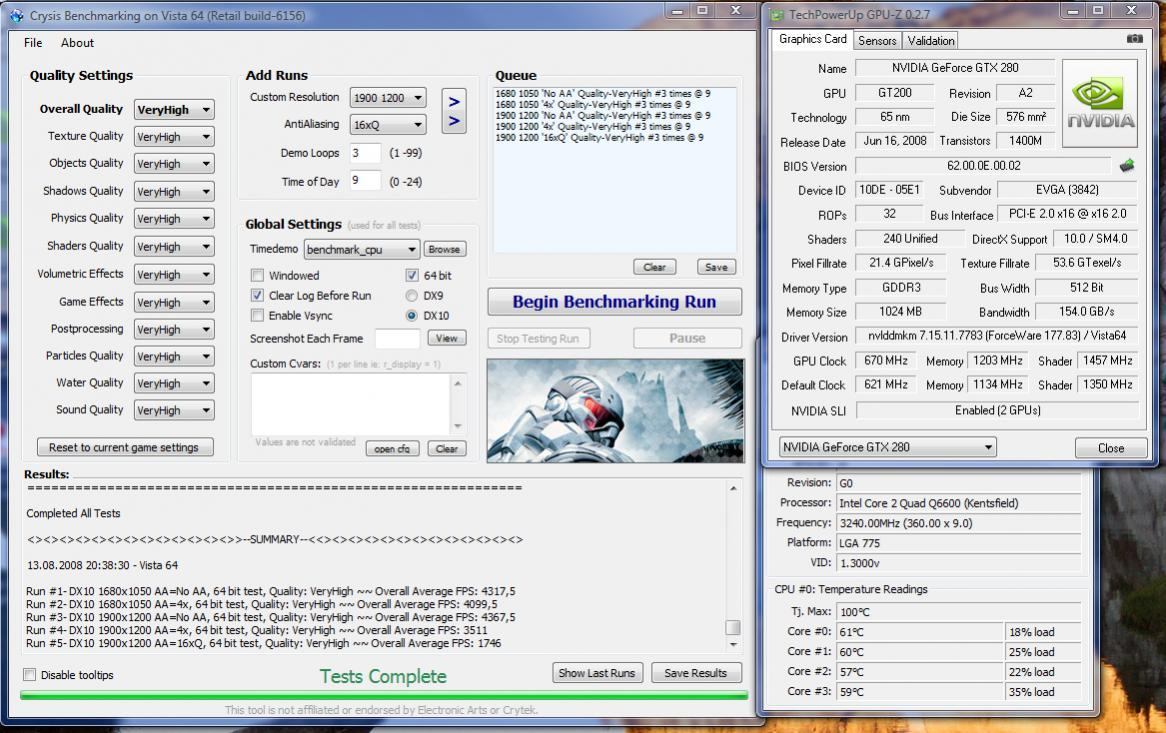This screenshot has height=733, width=1166.
Task: Click Begin Benchmarking Run
Action: [614, 302]
